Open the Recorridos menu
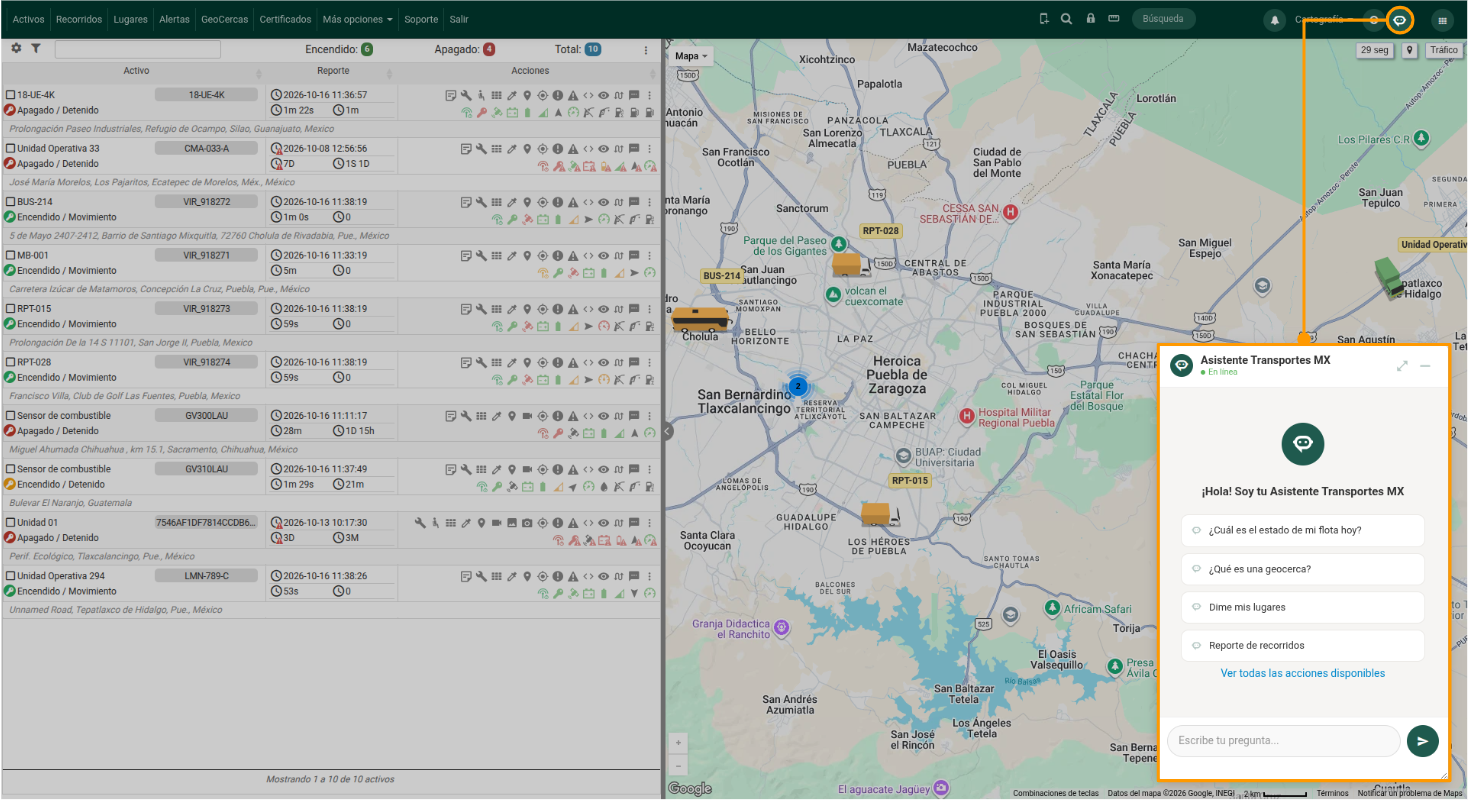 79,19
